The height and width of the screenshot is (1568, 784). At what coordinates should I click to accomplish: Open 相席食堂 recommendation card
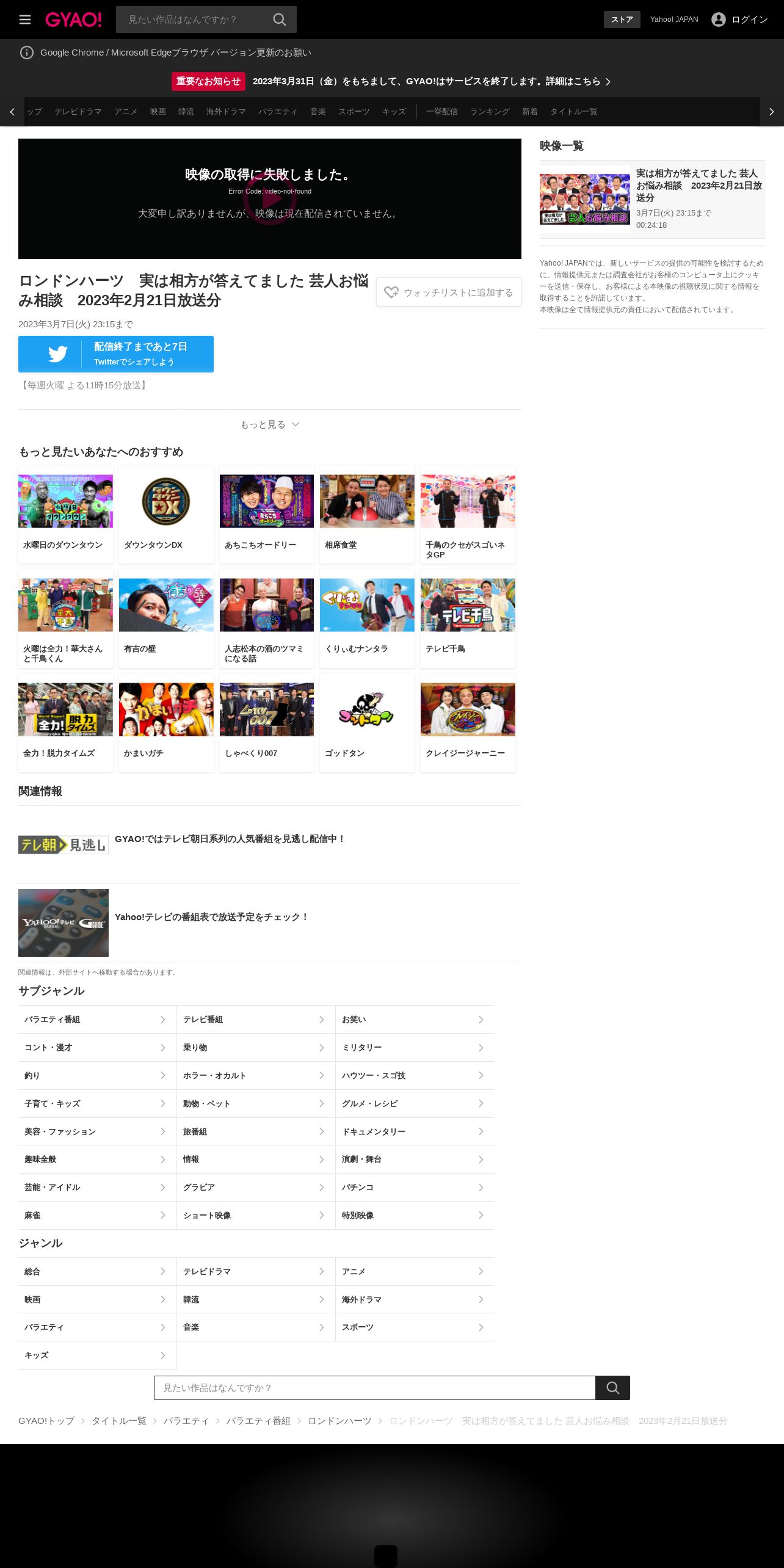point(367,515)
